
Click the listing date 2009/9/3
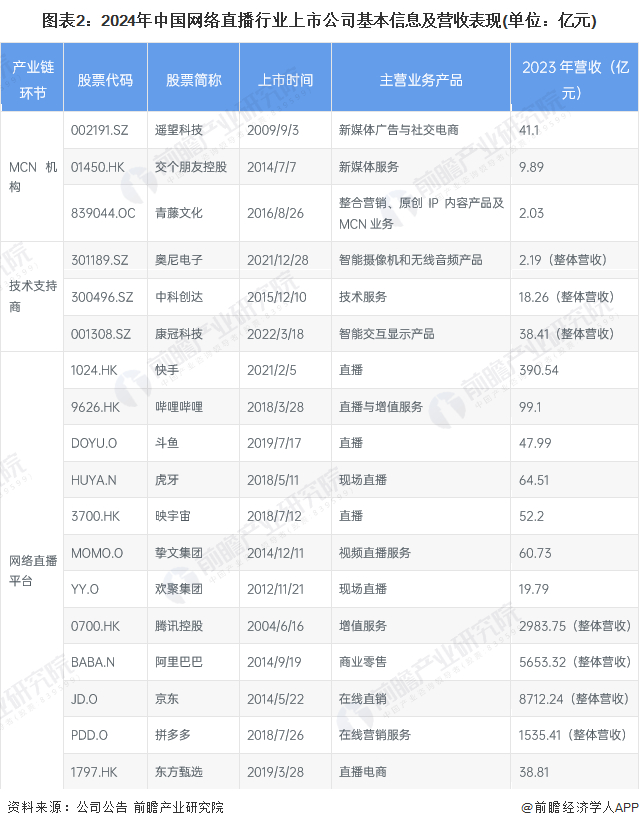[x=272, y=130]
